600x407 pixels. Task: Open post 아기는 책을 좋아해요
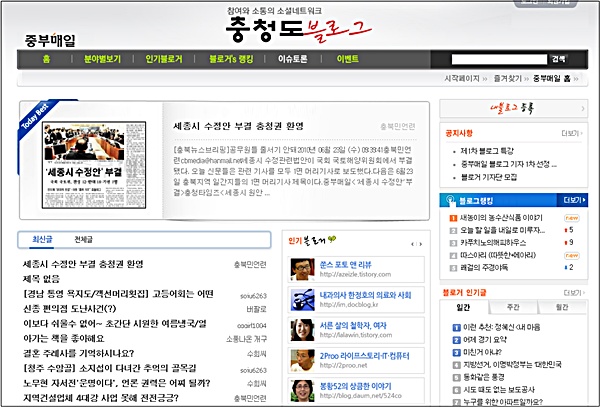[x=64, y=339]
